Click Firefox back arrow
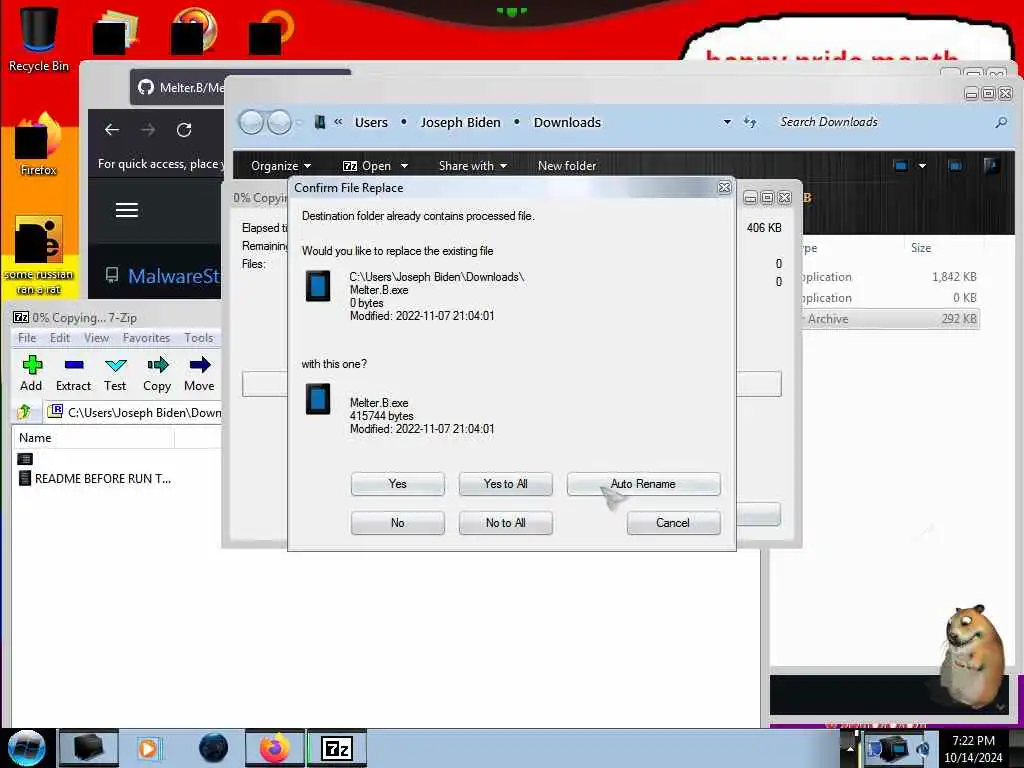 tap(112, 129)
